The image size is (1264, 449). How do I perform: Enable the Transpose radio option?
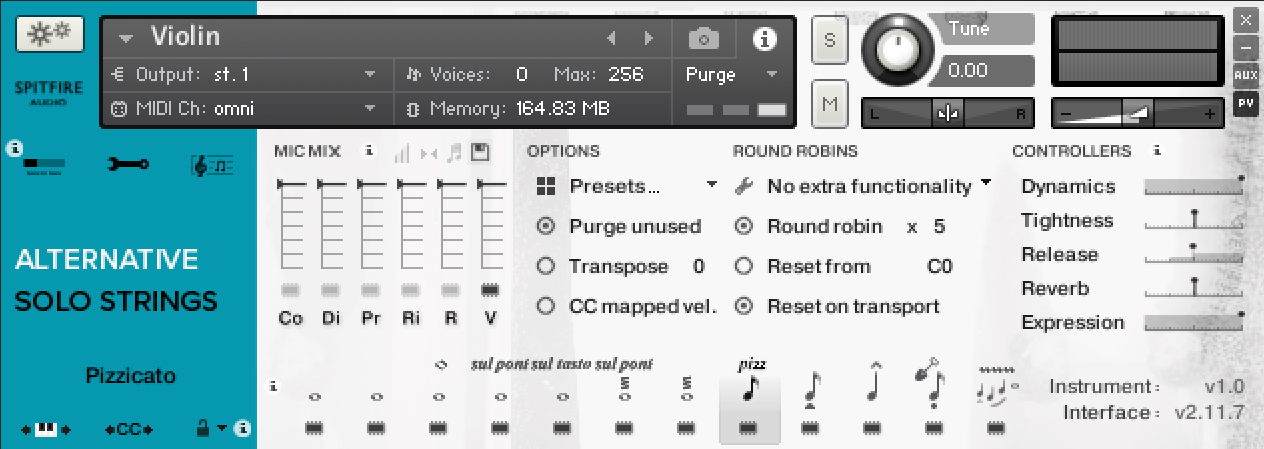(x=546, y=267)
